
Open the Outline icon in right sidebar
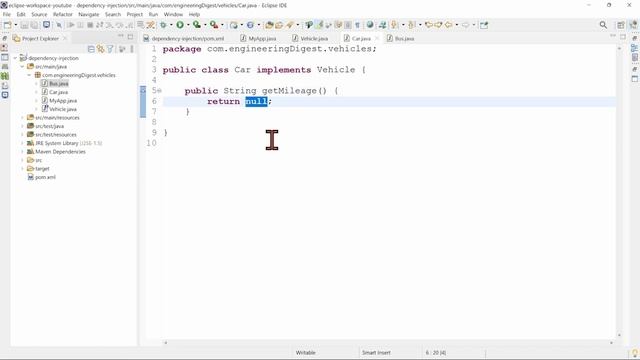(635, 48)
